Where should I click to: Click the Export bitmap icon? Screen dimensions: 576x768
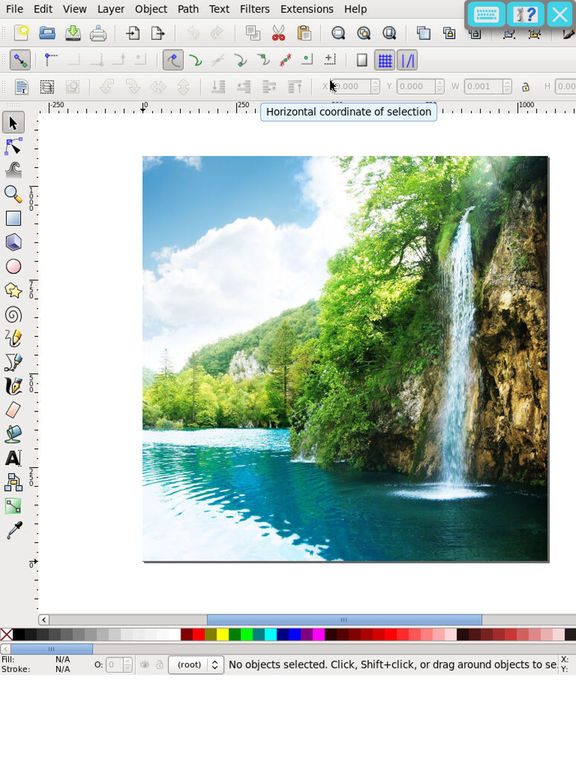tap(158, 33)
